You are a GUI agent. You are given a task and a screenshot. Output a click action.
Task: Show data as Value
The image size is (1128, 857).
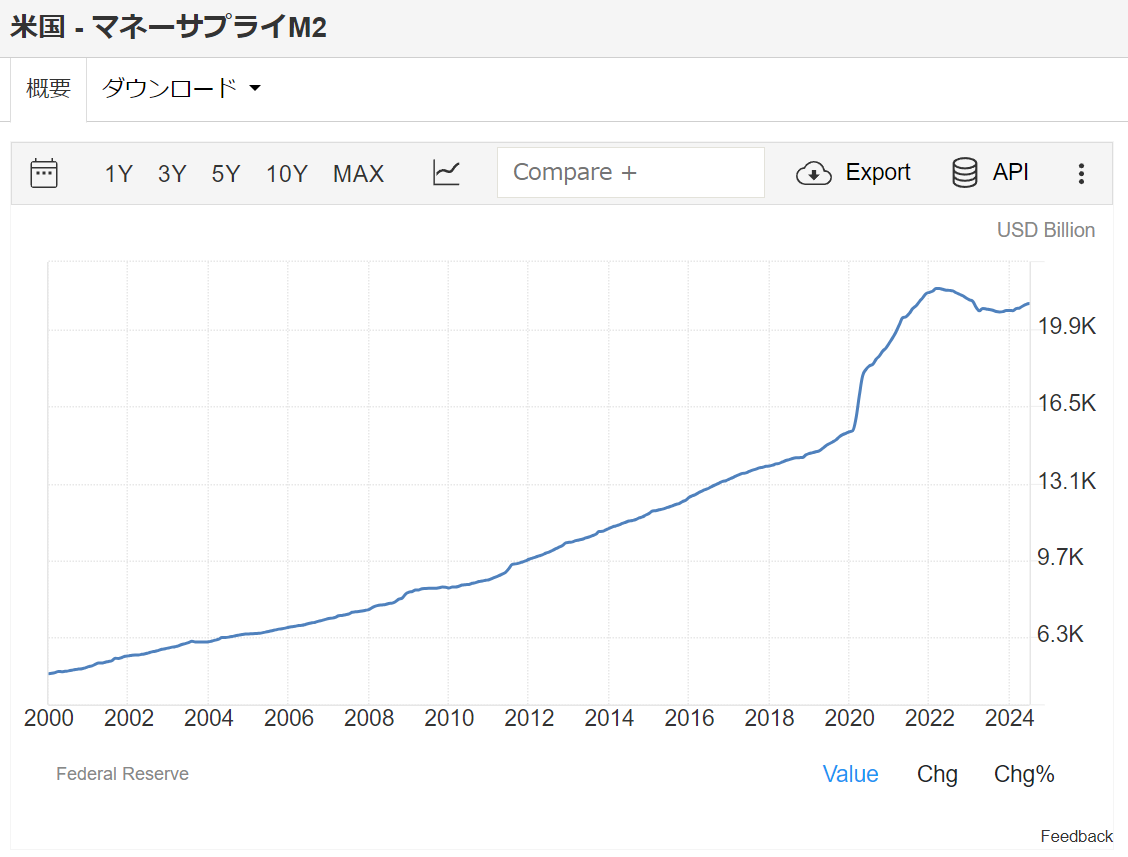tap(850, 774)
